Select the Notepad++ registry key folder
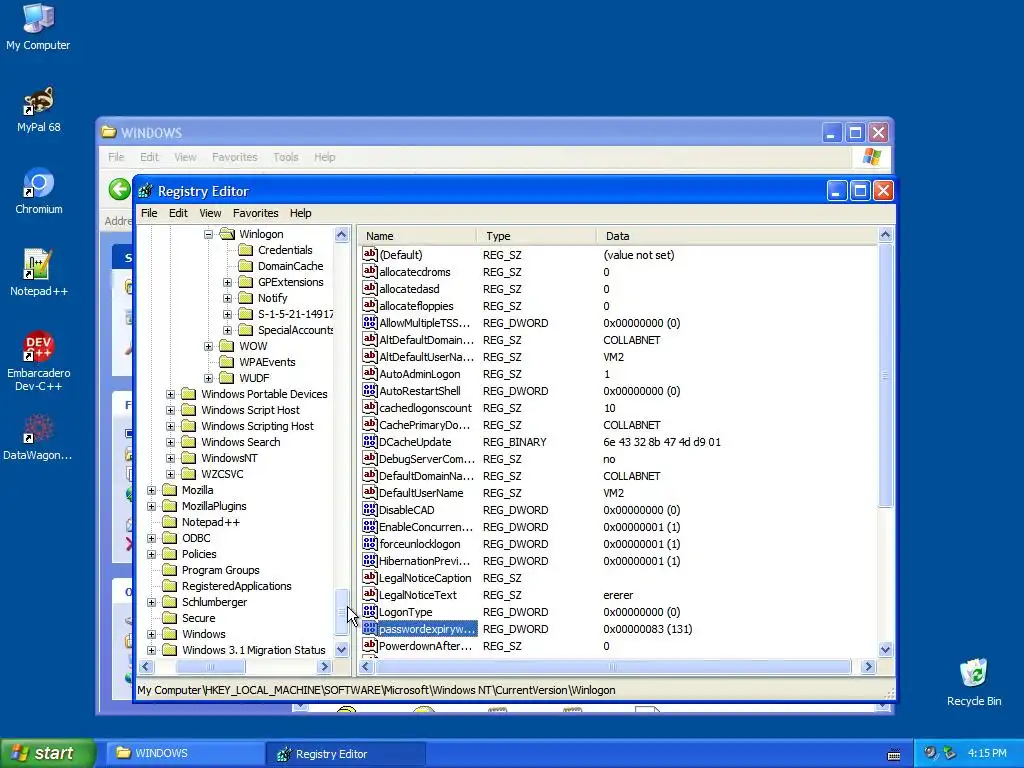The image size is (1024, 768). tap(202, 522)
